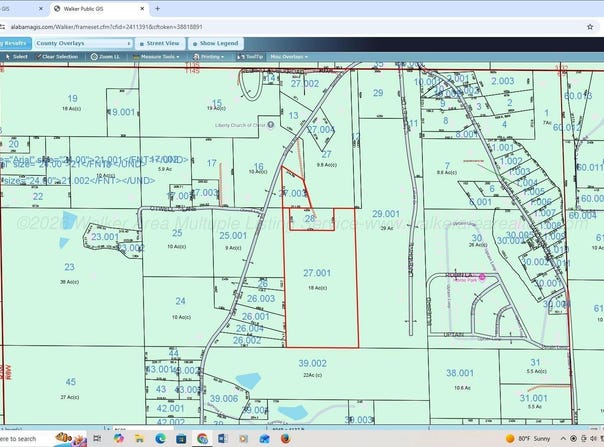Toggle the ToolTip tool
Screen dimensions: 604x447
(250, 57)
